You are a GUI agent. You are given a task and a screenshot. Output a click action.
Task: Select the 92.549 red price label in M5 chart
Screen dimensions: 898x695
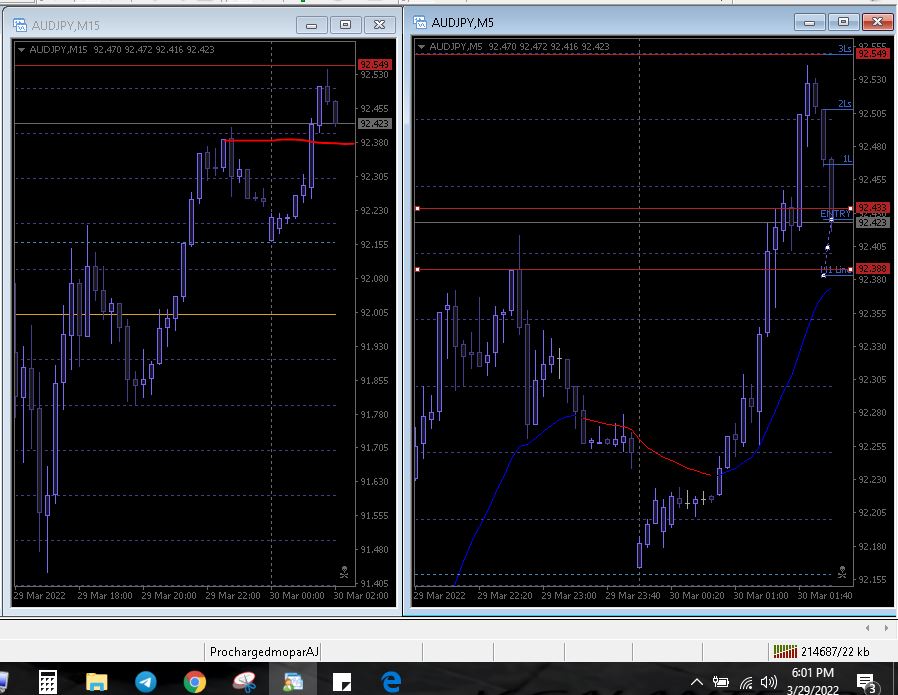tap(872, 54)
